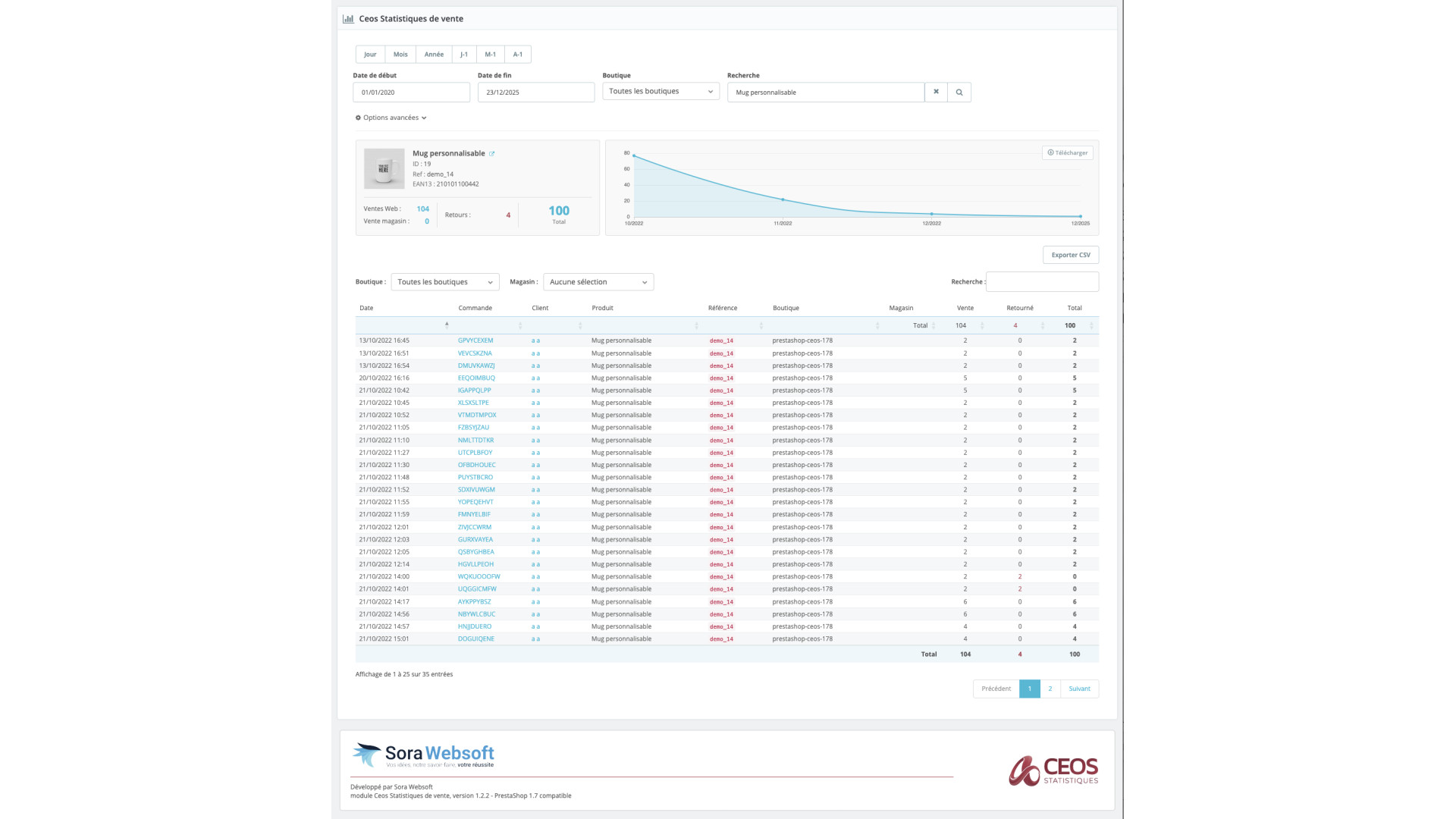Open the Toutes les boutiques dropdown

pos(660,91)
